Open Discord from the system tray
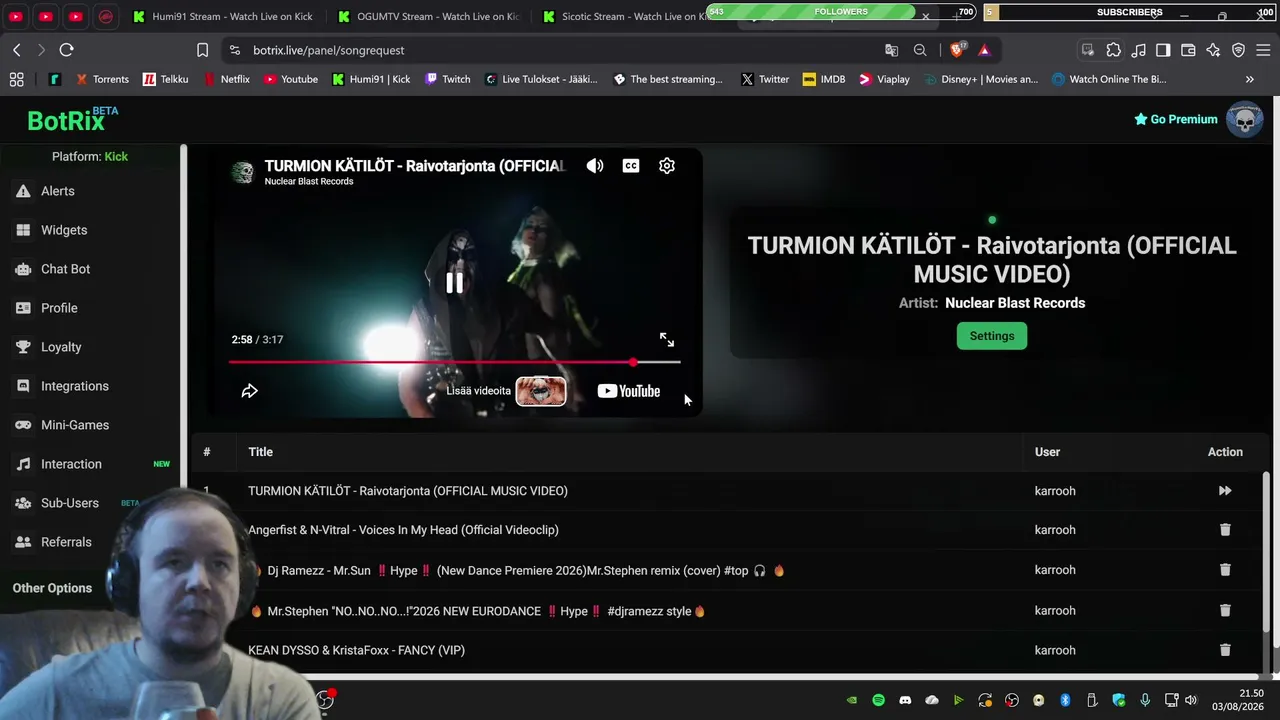 click(905, 700)
